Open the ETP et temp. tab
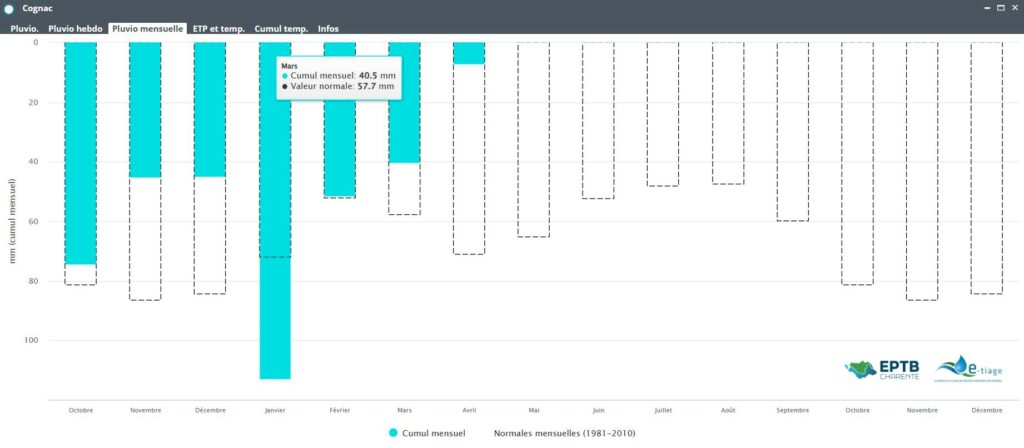Image resolution: width=1024 pixels, height=448 pixels. point(219,29)
